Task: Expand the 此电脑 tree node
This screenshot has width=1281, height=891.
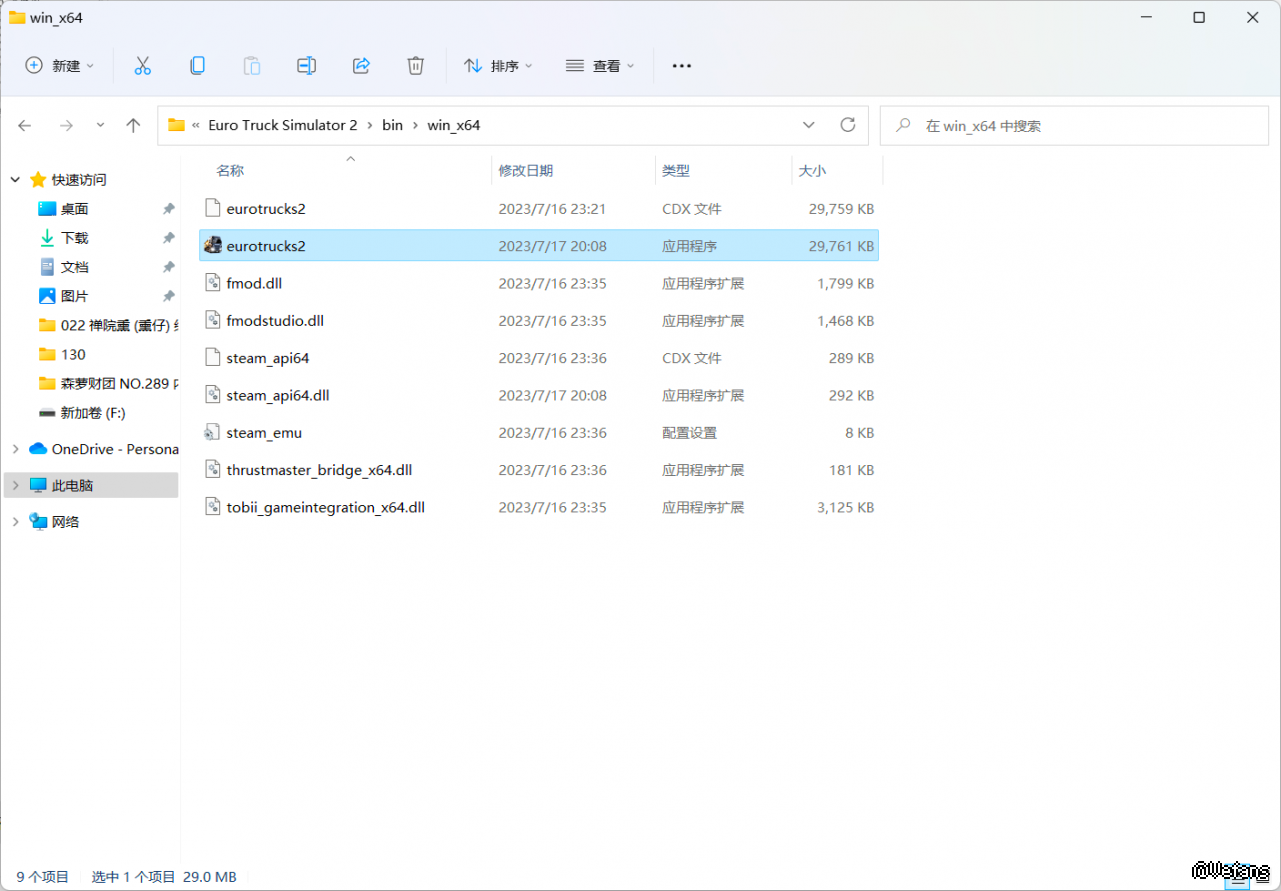Action: point(15,485)
